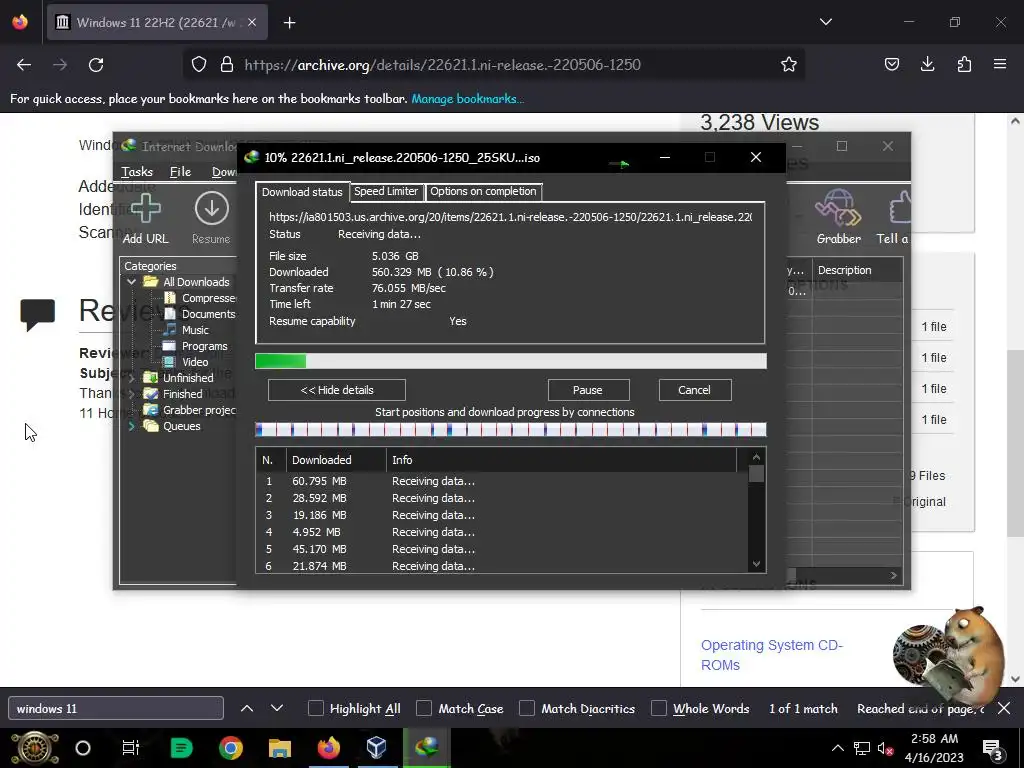Launch Chrome from the taskbar
Screen dimensions: 1024x768
click(x=231, y=748)
